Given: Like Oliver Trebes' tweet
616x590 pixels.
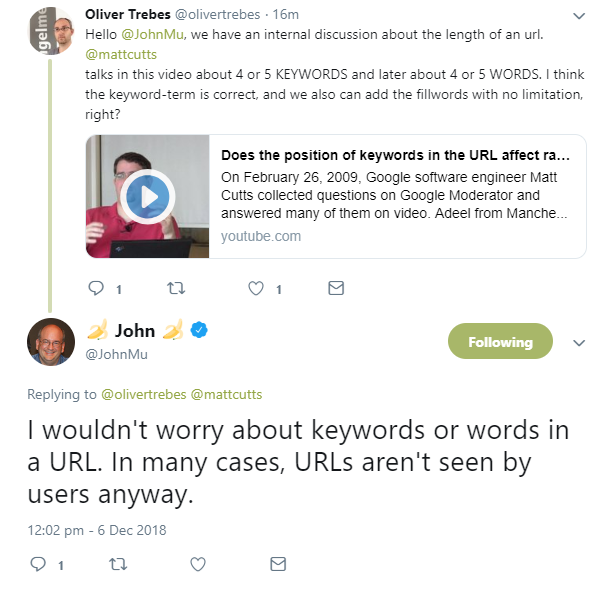Looking at the screenshot, I should pos(256,288).
